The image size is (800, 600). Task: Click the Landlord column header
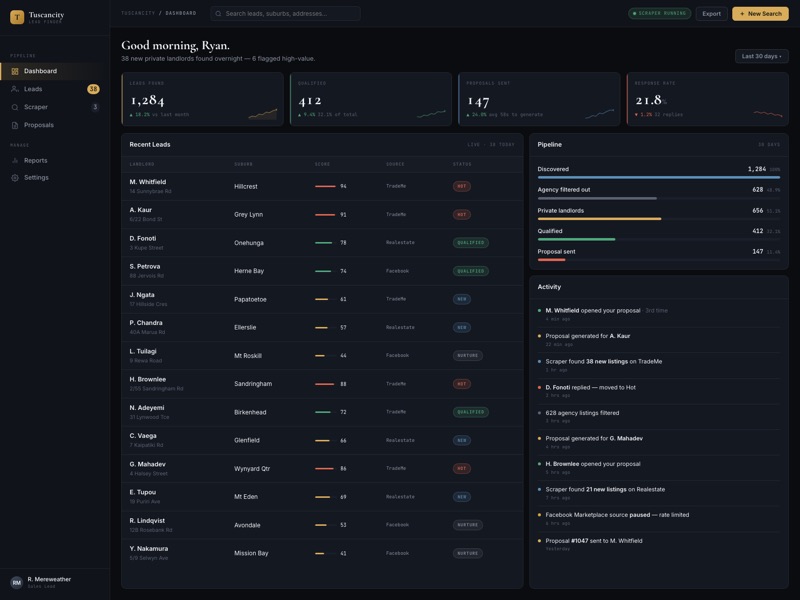pyautogui.click(x=142, y=164)
